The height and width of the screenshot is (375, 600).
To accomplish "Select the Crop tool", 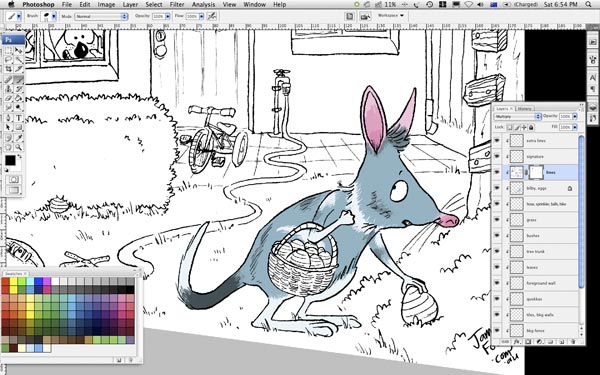I will click(x=8, y=69).
